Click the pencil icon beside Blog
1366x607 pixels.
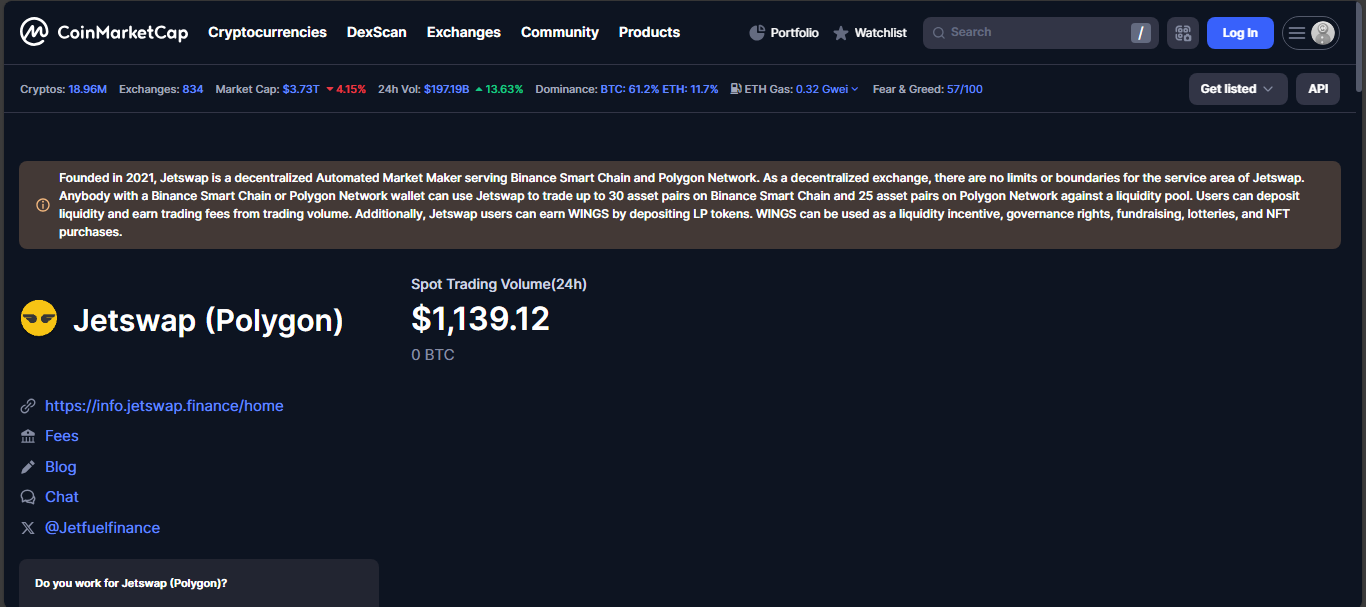28,467
